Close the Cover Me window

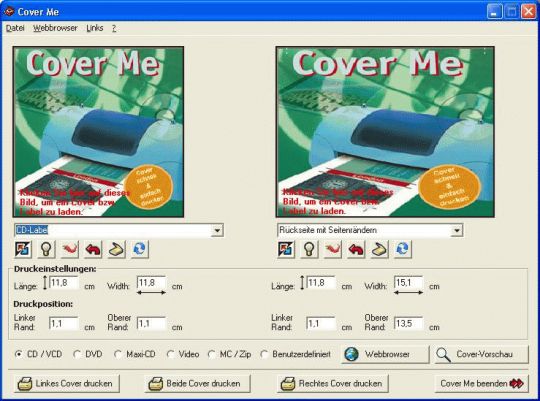point(528,12)
